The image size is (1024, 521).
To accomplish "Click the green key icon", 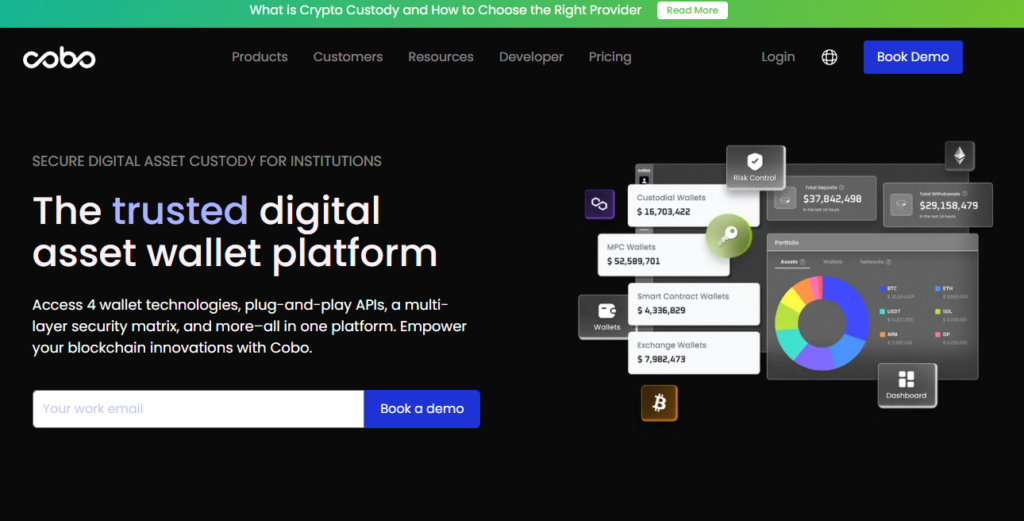I will click(729, 235).
